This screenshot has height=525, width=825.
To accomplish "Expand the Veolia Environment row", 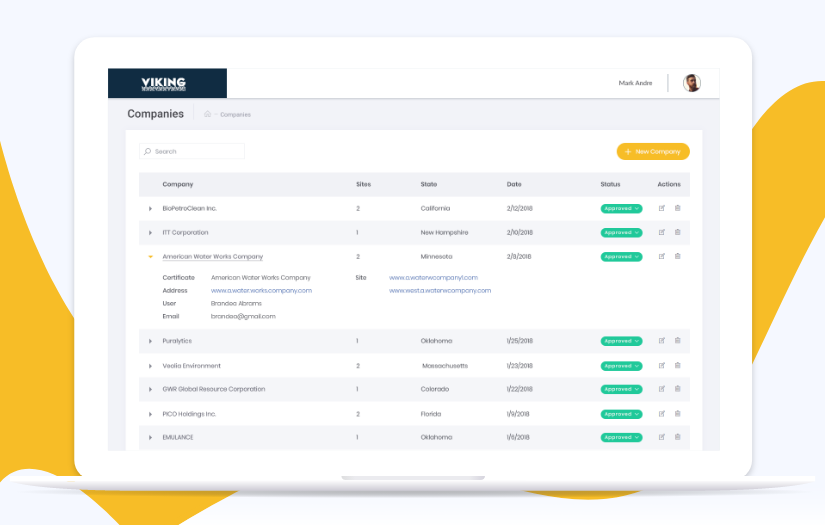I will (x=150, y=366).
